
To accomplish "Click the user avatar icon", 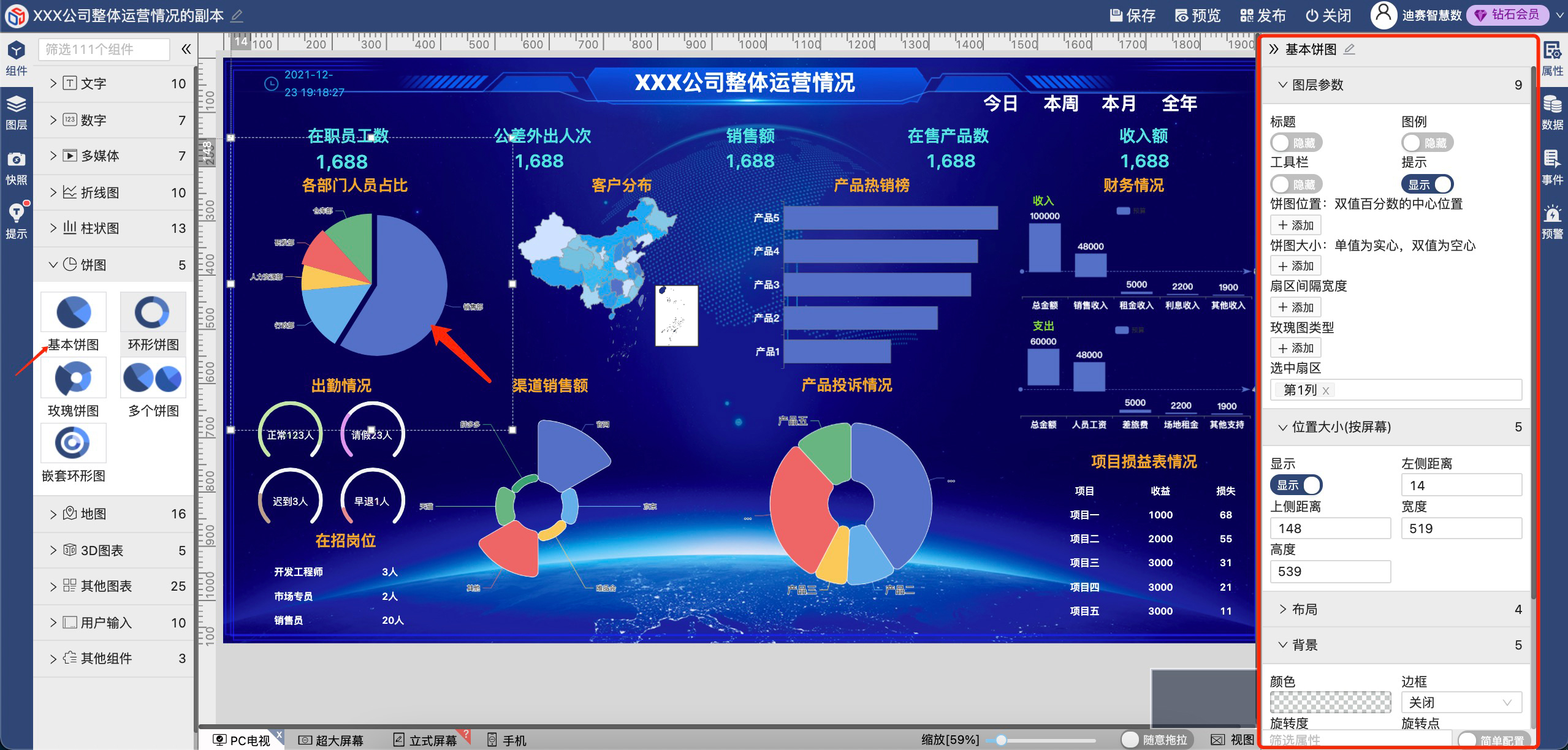I will [x=1383, y=15].
